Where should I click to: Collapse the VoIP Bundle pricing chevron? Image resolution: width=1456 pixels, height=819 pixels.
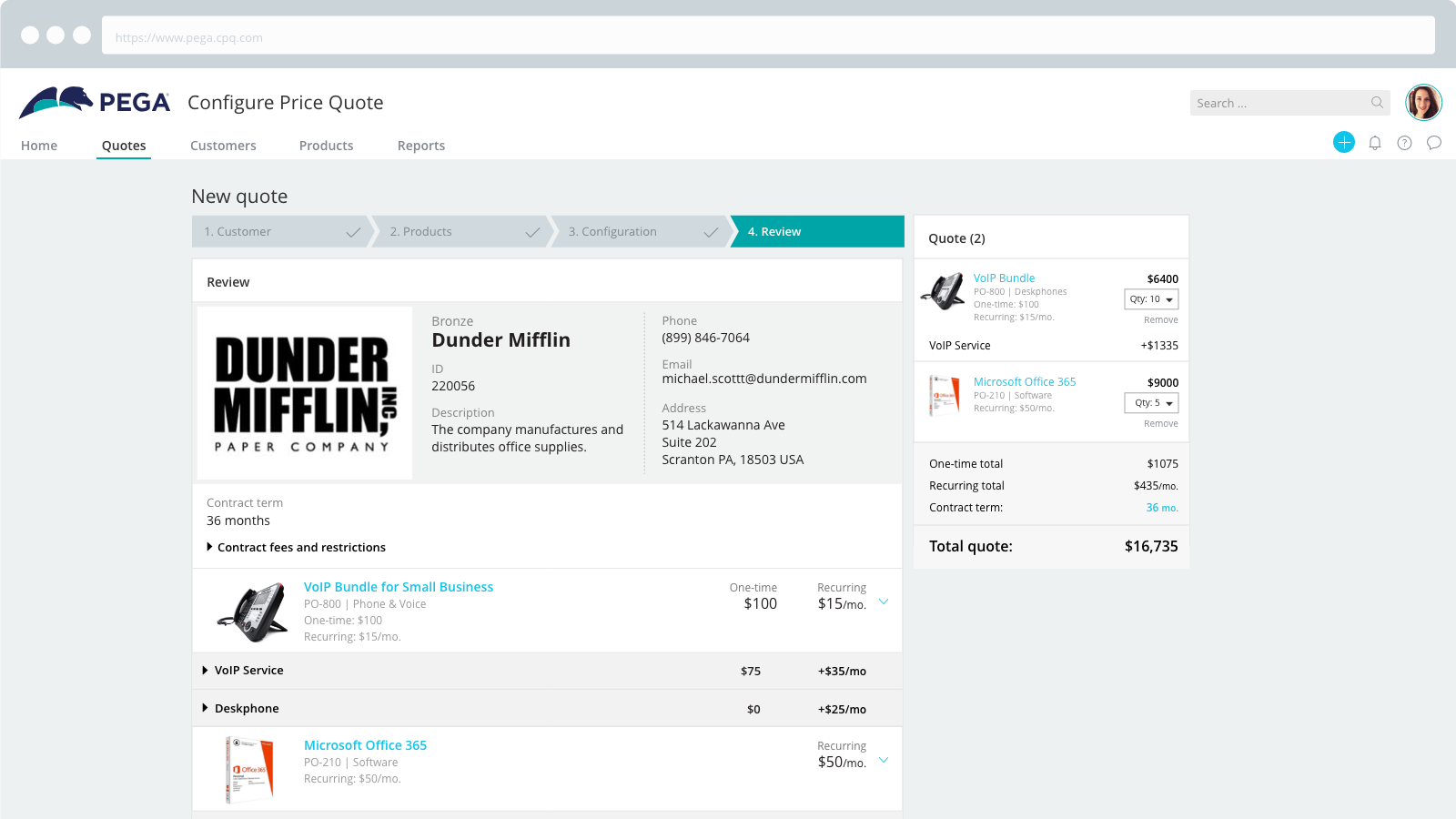[x=883, y=602]
